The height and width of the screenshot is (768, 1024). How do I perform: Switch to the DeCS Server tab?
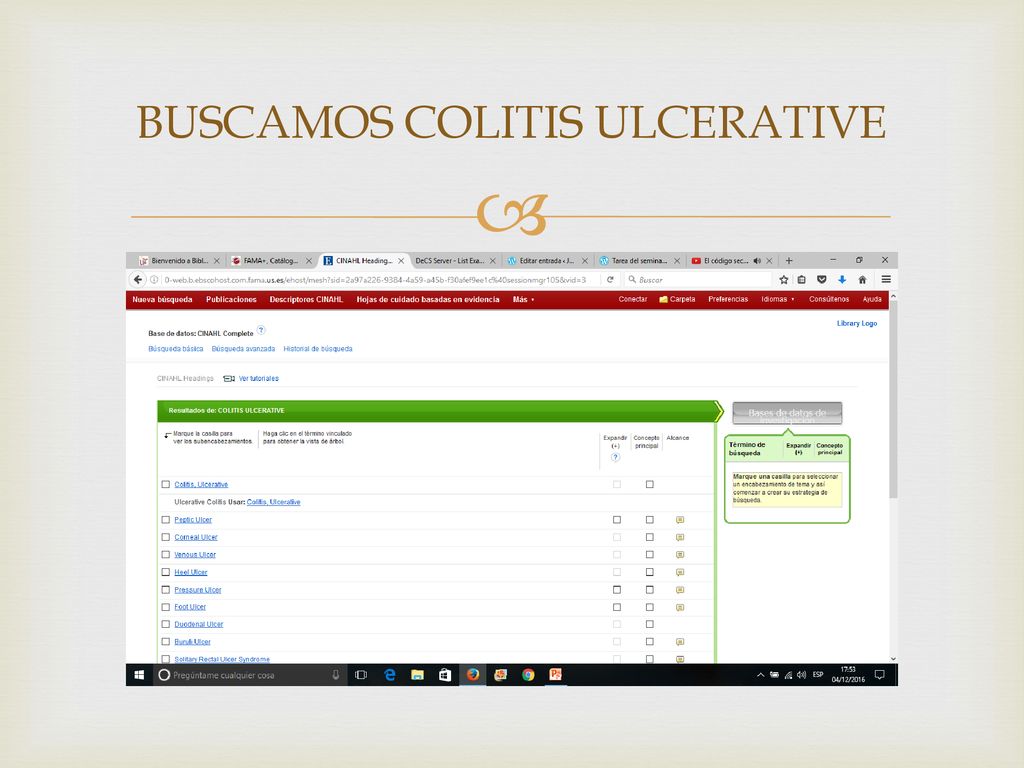pos(456,261)
